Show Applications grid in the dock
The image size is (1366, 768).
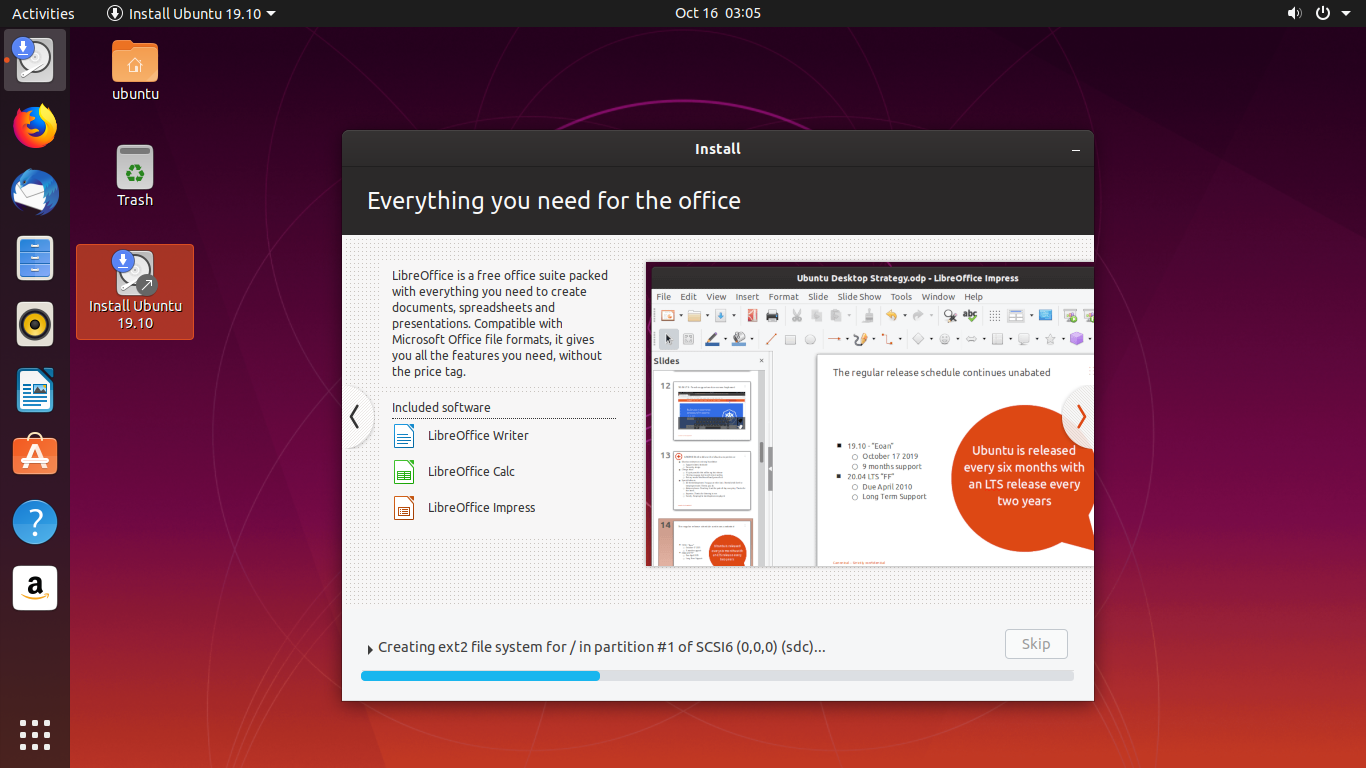(x=35, y=734)
